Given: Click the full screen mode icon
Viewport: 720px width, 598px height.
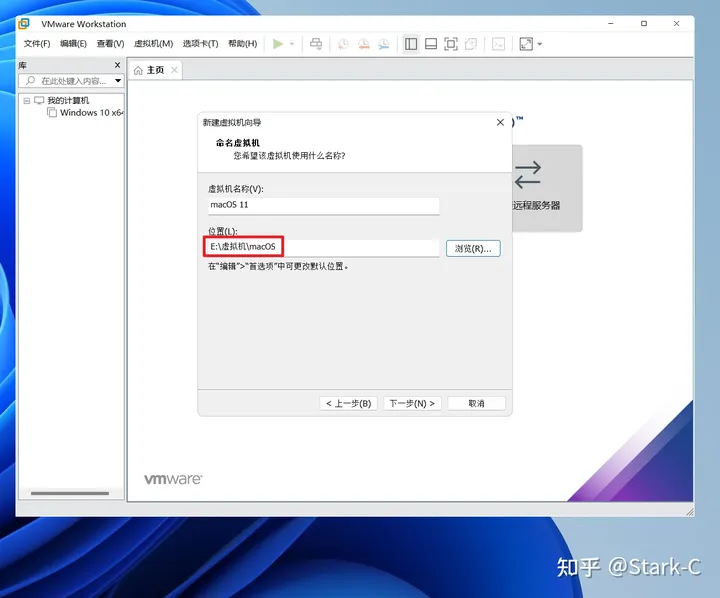Looking at the screenshot, I should click(451, 44).
